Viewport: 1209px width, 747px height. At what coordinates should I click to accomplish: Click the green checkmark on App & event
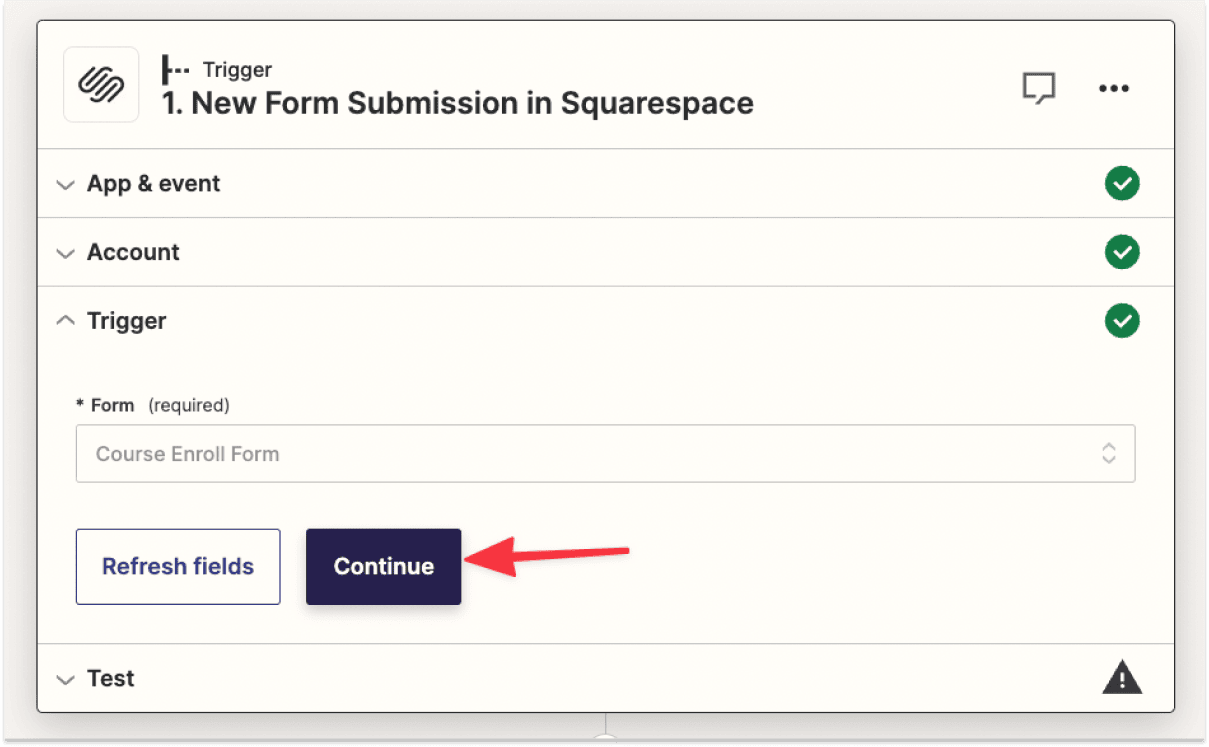tap(1122, 183)
